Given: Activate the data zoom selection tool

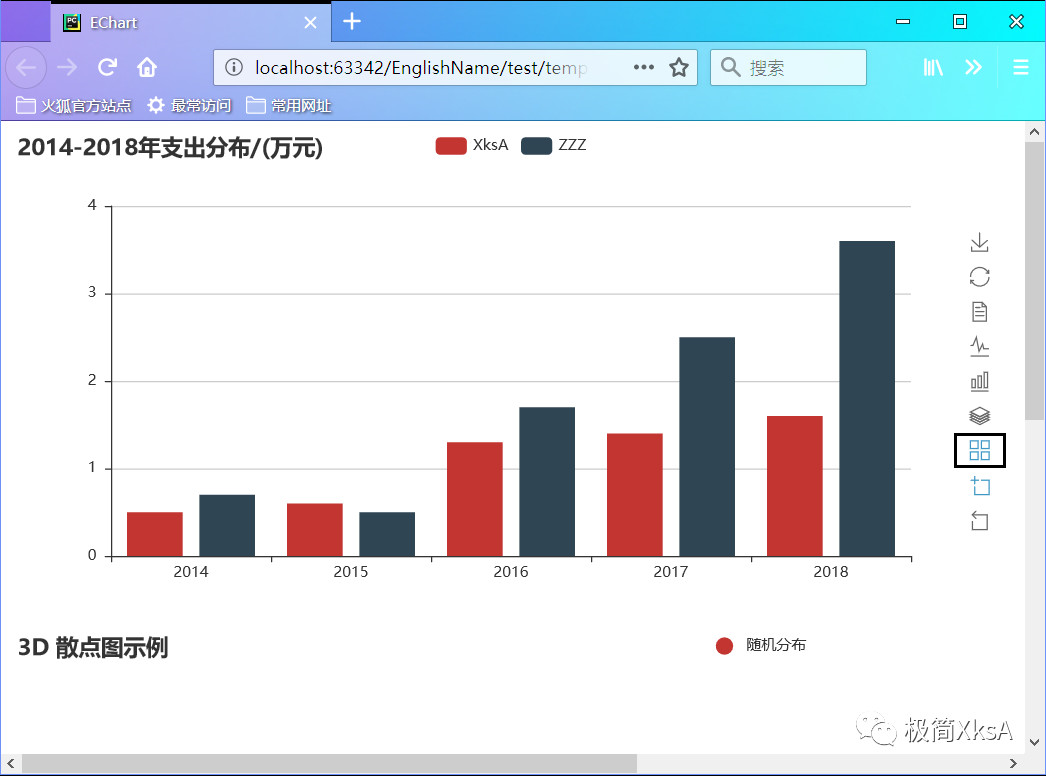Looking at the screenshot, I should pos(979,486).
